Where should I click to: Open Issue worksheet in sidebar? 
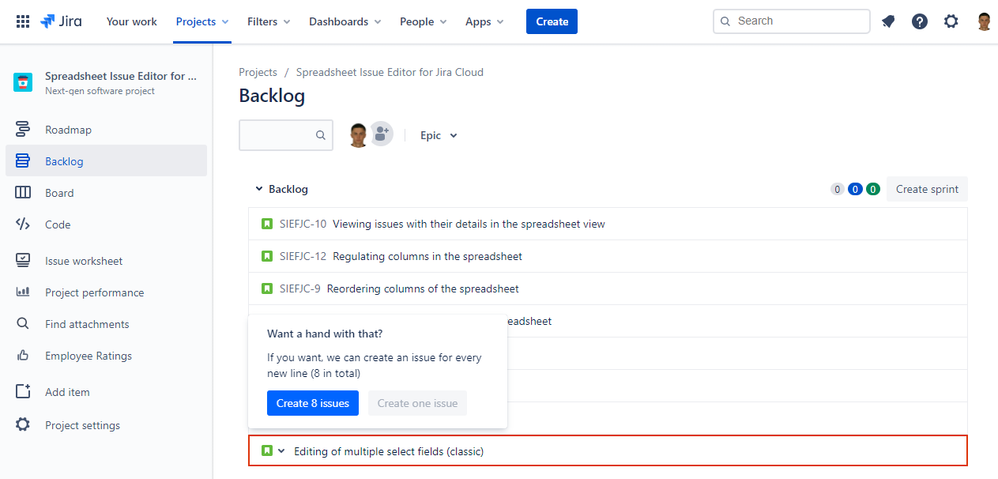83,261
